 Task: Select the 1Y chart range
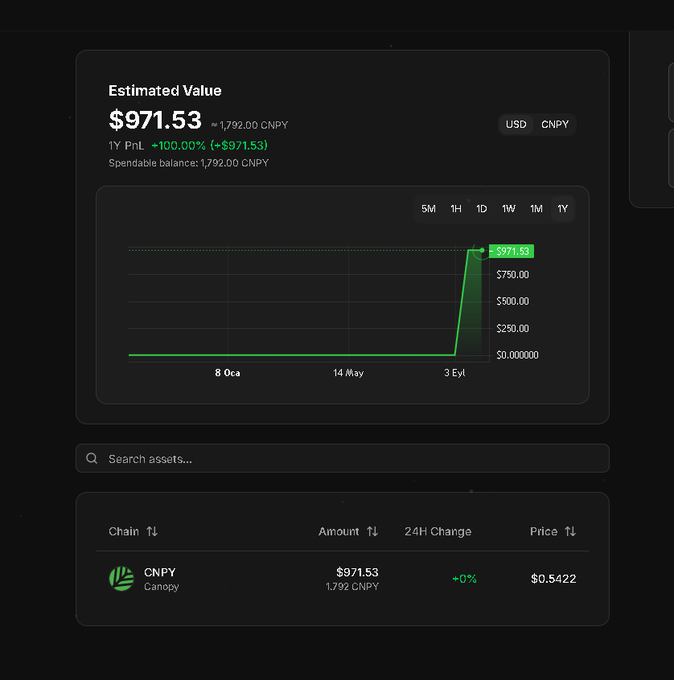click(563, 209)
